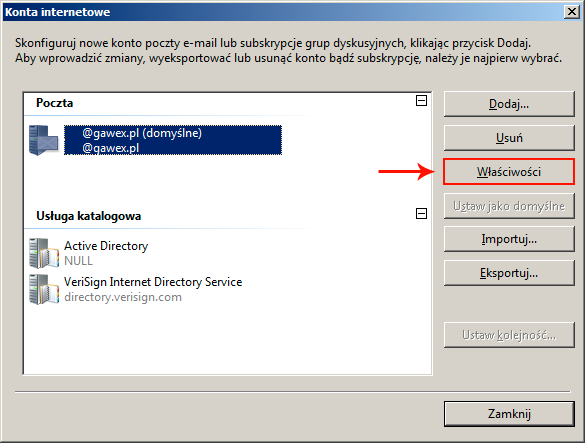This screenshot has width=585, height=443.
Task: Click Ustaw jako domyślne button
Action: [x=509, y=206]
